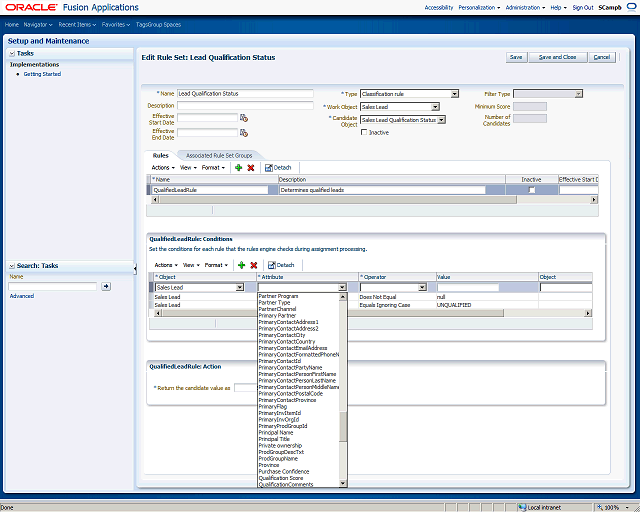Click the Description input field
640x512 pixels.
(245, 105)
